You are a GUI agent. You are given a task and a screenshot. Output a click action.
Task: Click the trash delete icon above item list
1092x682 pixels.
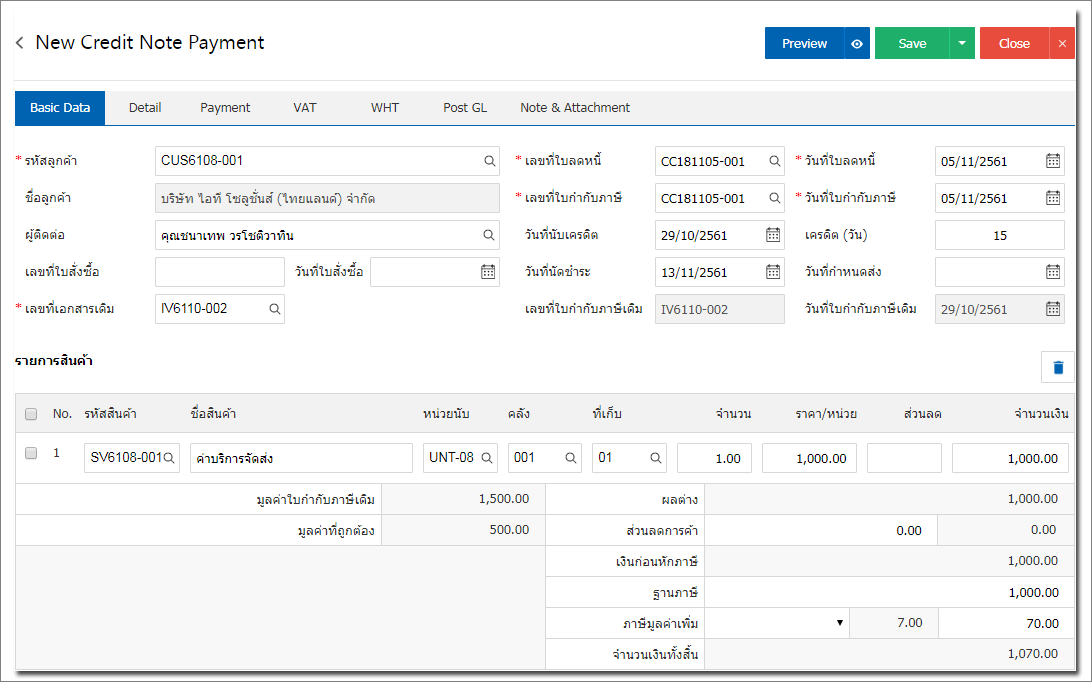point(1058,367)
